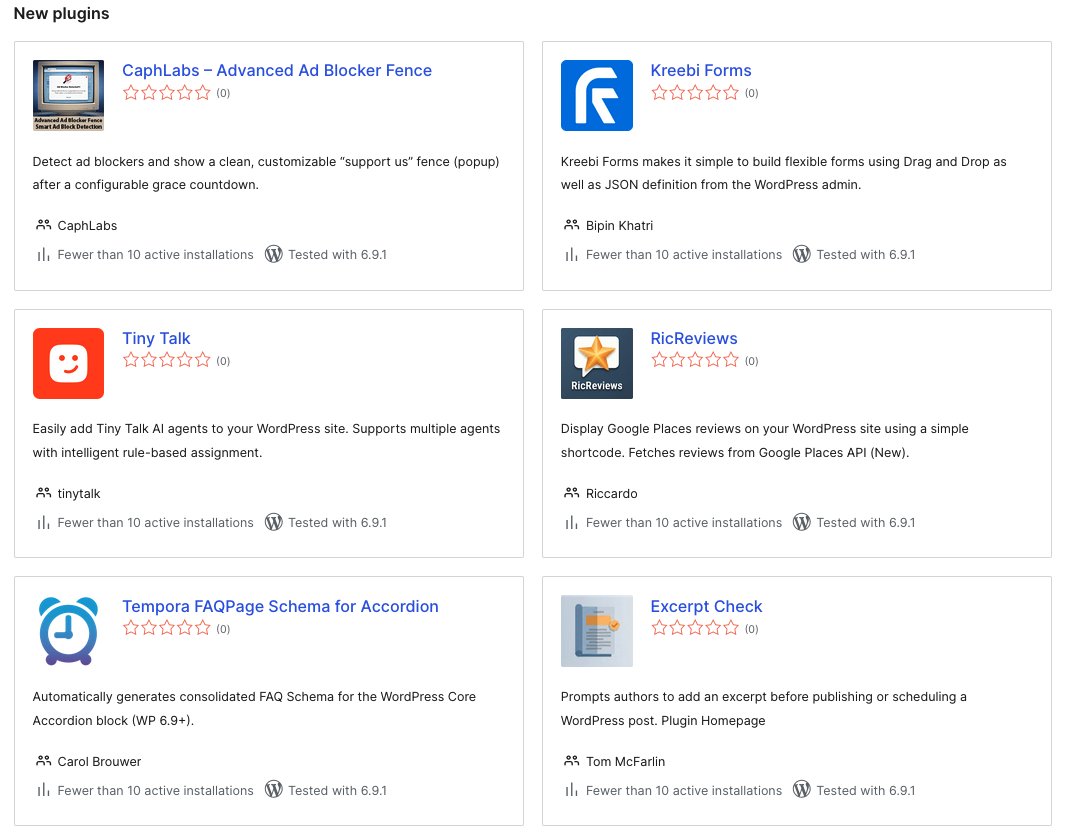1066x837 pixels.
Task: Click "Tested with 6.9.1" in Kreebi Forms card
Action: point(865,254)
